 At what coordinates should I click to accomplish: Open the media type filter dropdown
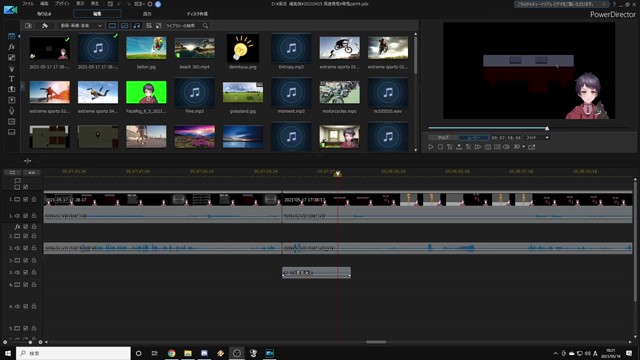click(81, 26)
